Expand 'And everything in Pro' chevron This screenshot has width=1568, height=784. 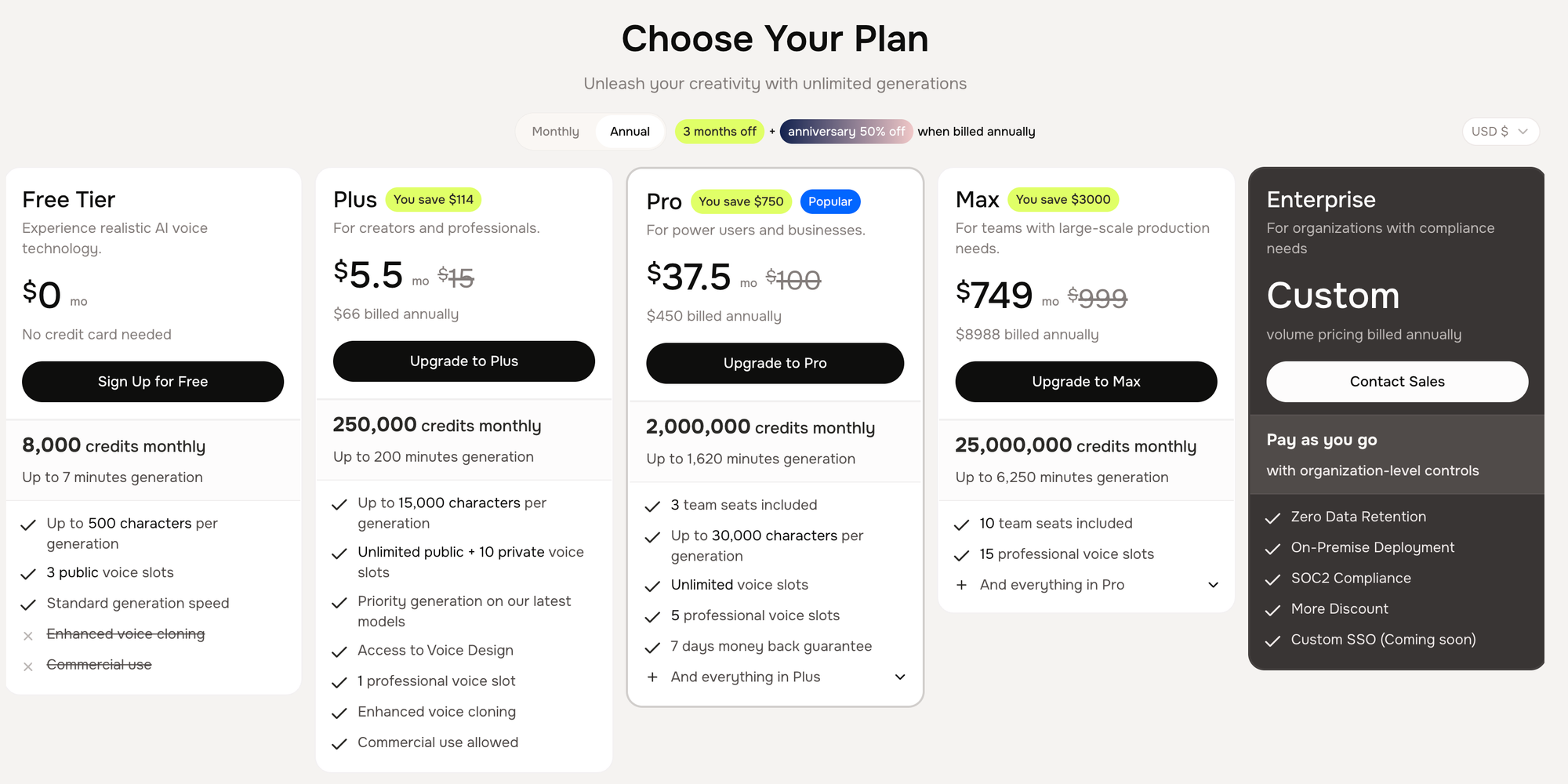(x=1213, y=585)
